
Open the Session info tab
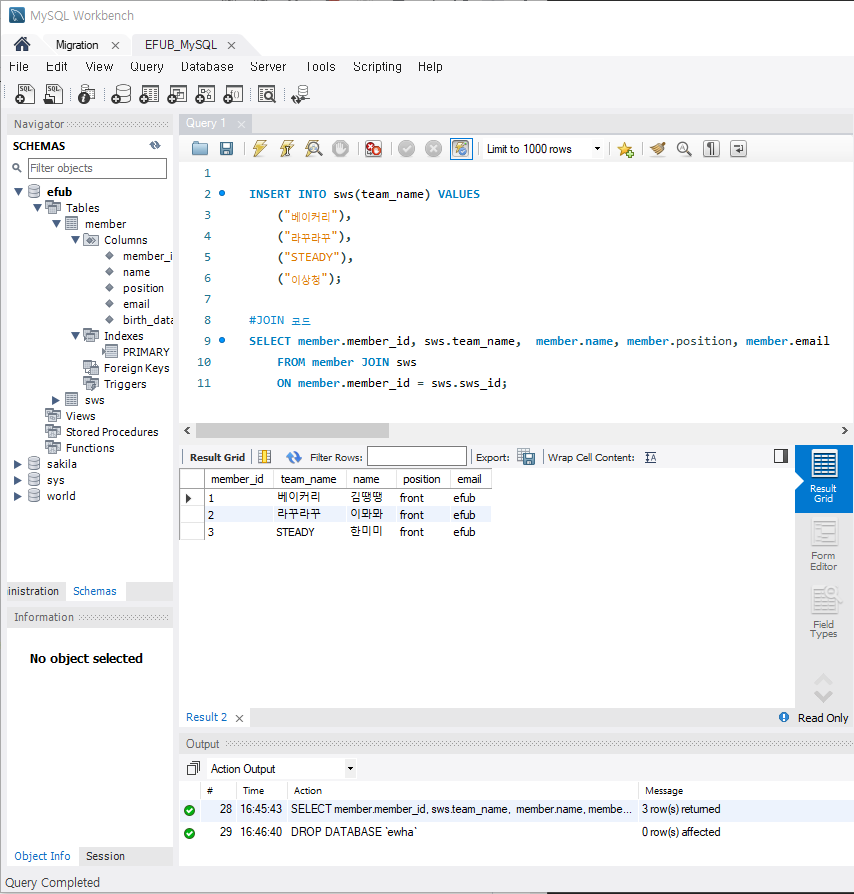click(x=105, y=856)
